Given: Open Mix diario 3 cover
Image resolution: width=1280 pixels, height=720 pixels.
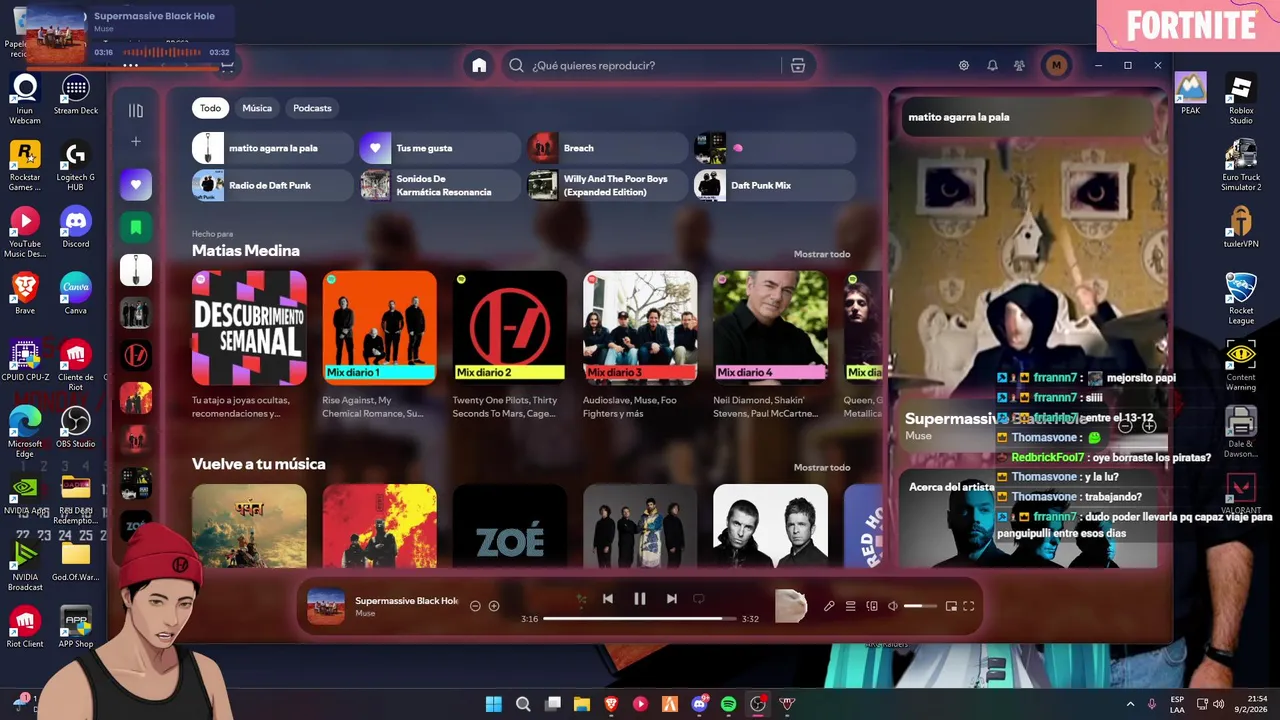Looking at the screenshot, I should point(640,328).
